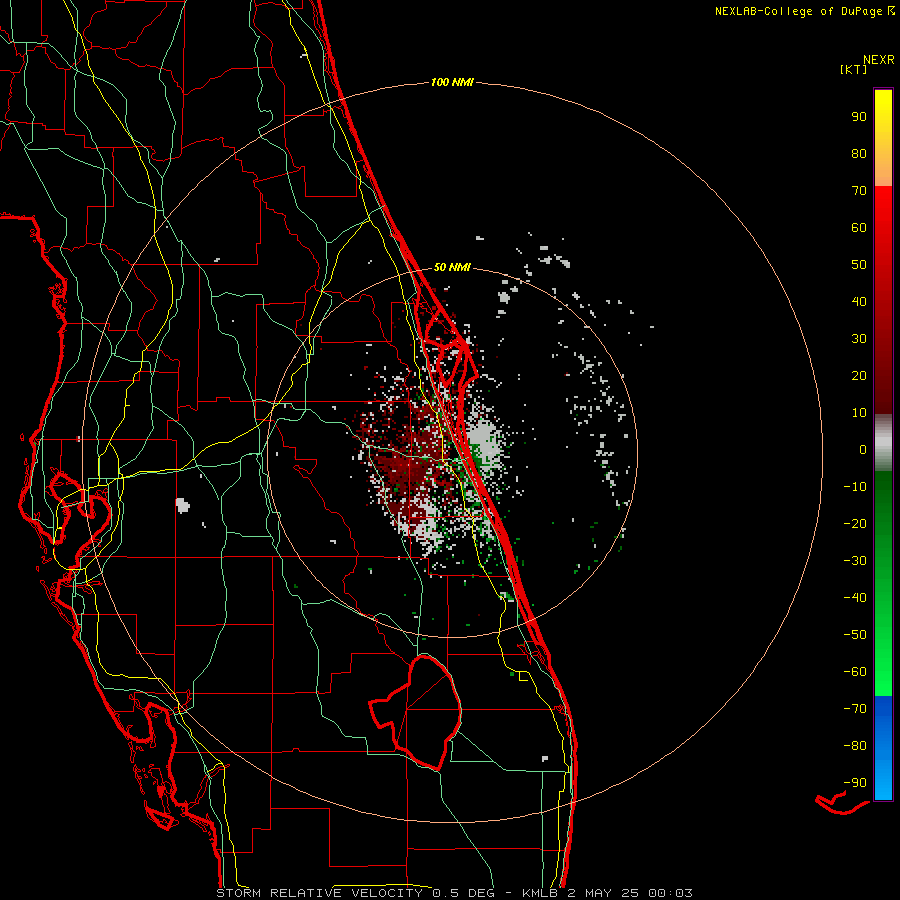Click the -50 value on velocity scale
Image resolution: width=900 pixels, height=900 pixels.
[x=855, y=635]
